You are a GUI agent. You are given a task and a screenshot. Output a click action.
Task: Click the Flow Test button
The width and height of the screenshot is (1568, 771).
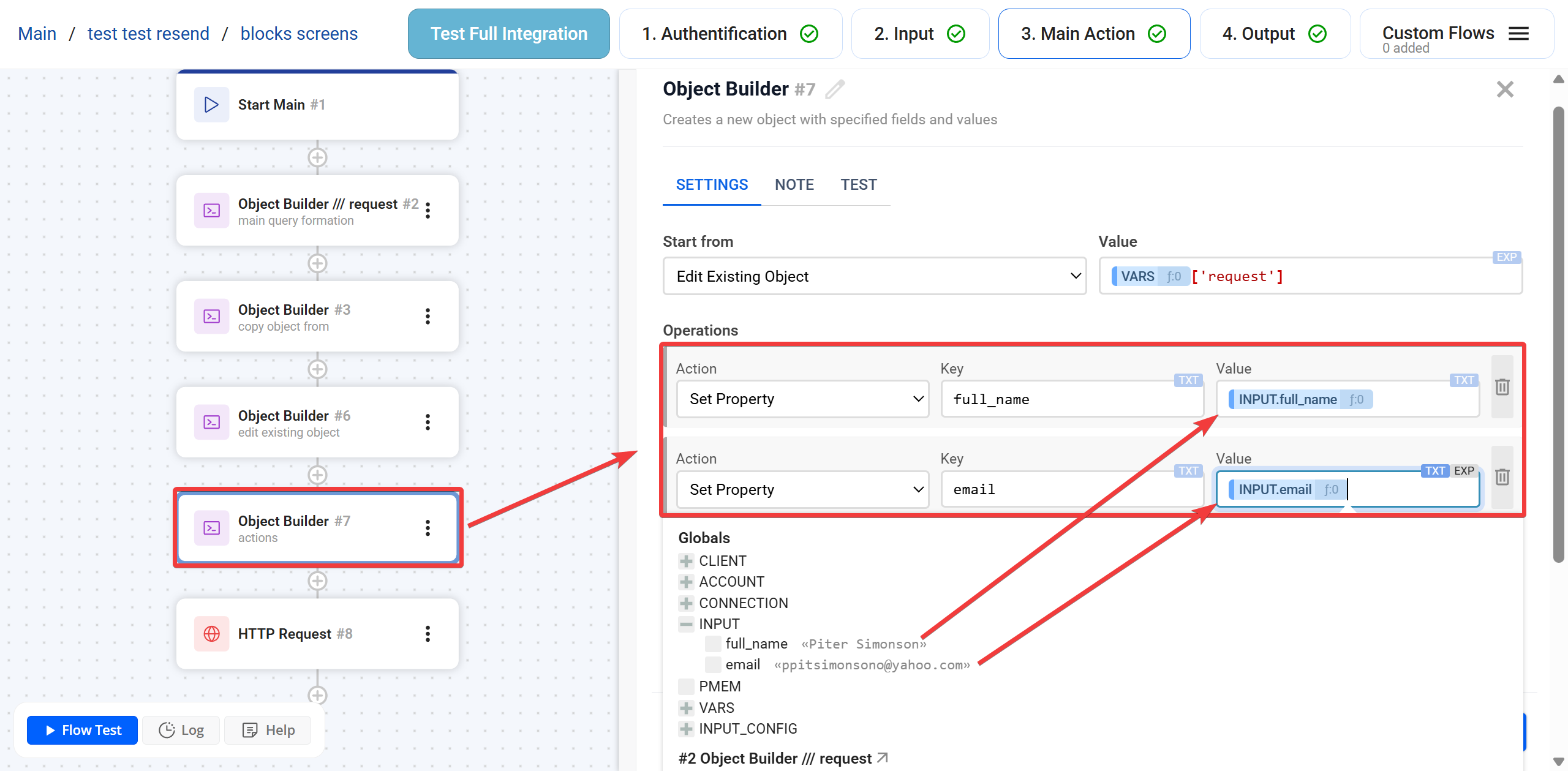(83, 730)
